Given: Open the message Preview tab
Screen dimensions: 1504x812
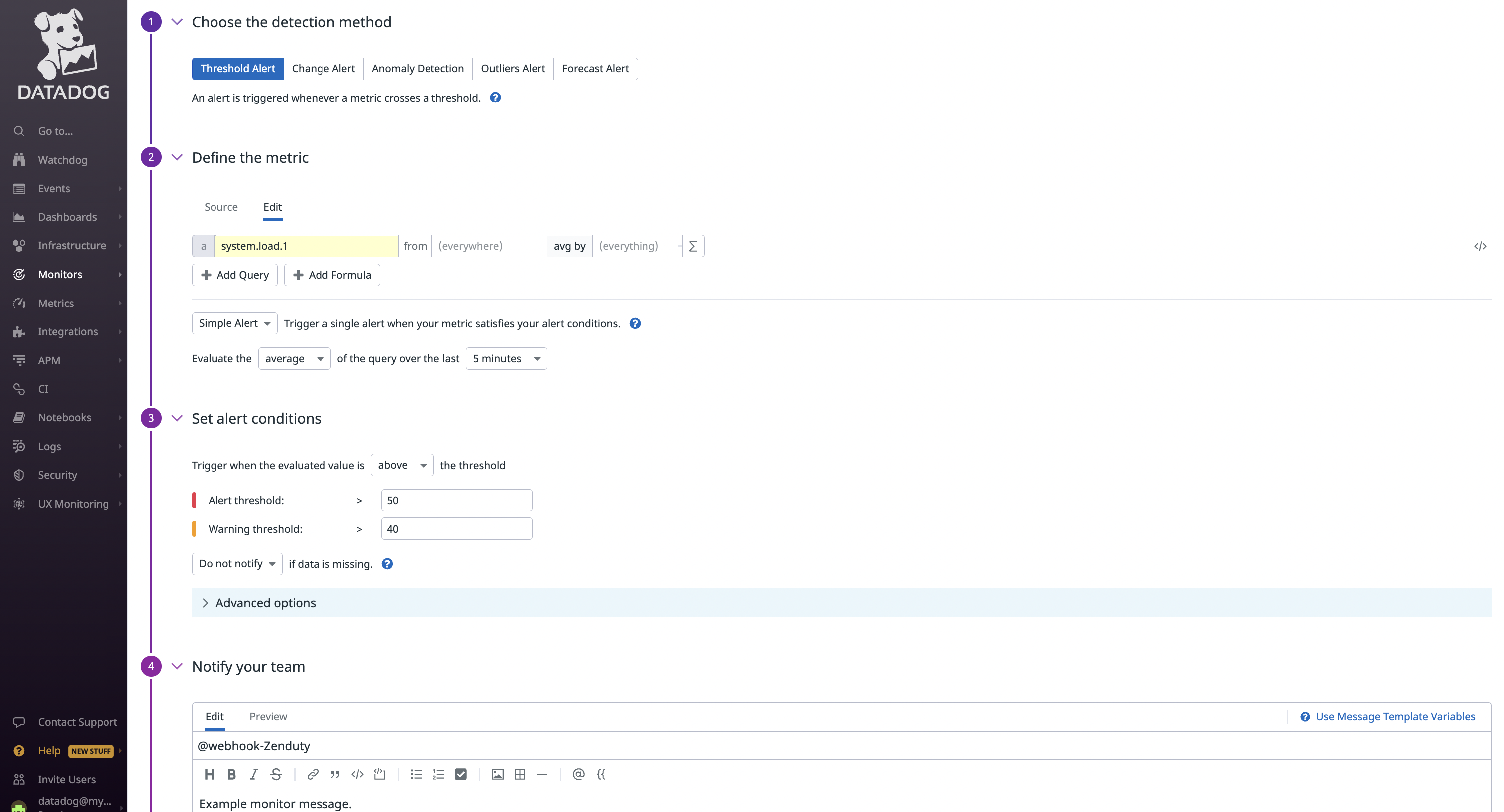Looking at the screenshot, I should tap(268, 716).
